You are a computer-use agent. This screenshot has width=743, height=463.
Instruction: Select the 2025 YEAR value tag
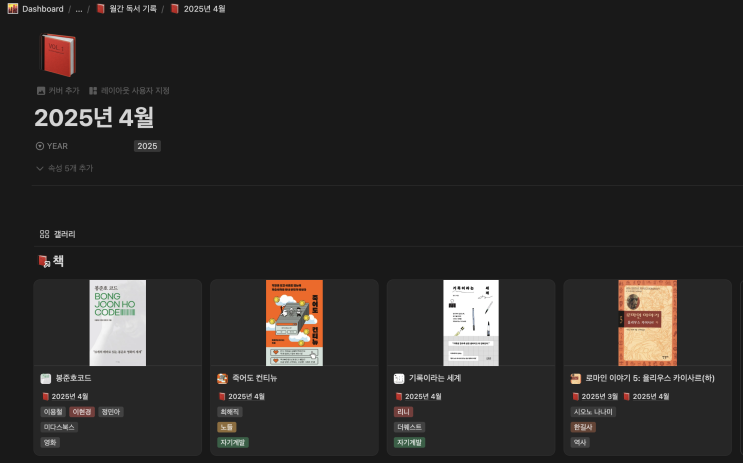147,146
